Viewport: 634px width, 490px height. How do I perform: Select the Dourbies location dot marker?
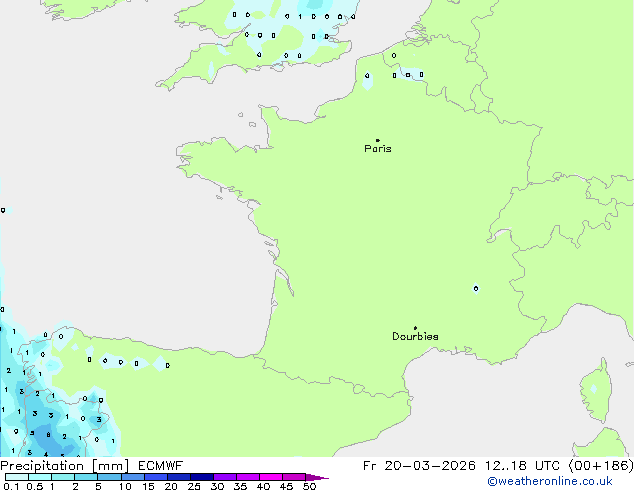[415, 328]
